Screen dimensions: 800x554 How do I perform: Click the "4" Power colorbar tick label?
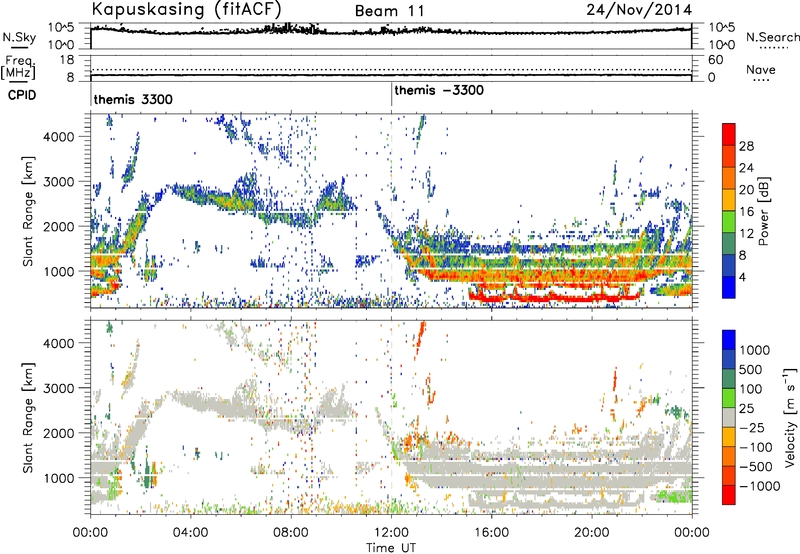click(742, 277)
